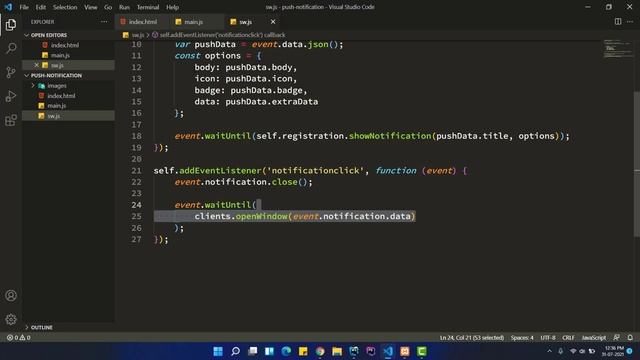Open the Source Control view

tap(11, 73)
